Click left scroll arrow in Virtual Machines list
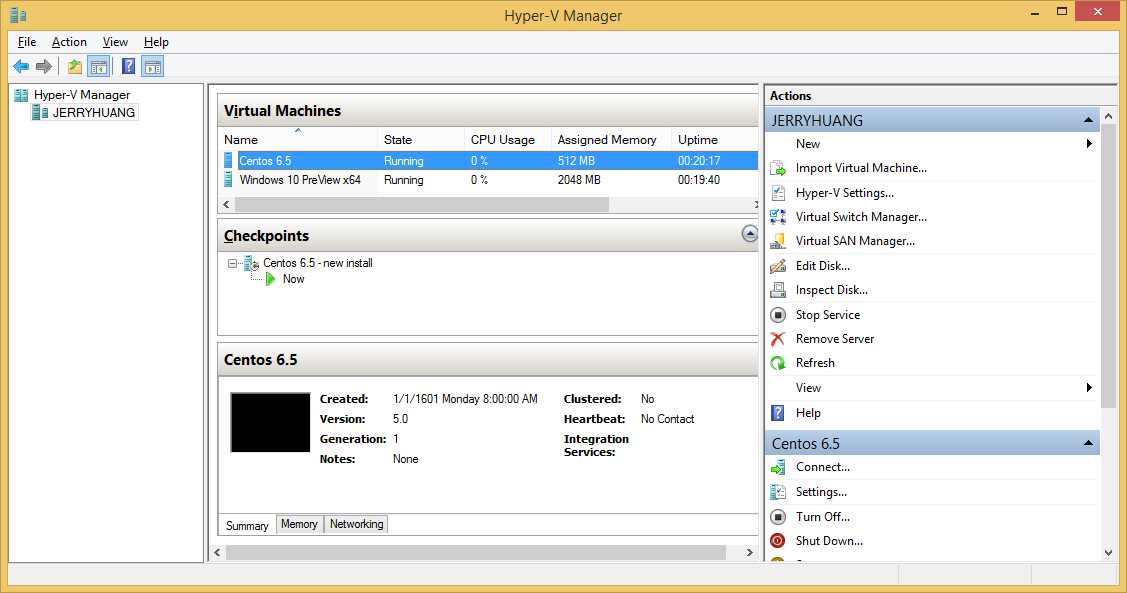The height and width of the screenshot is (593, 1127). click(x=226, y=205)
